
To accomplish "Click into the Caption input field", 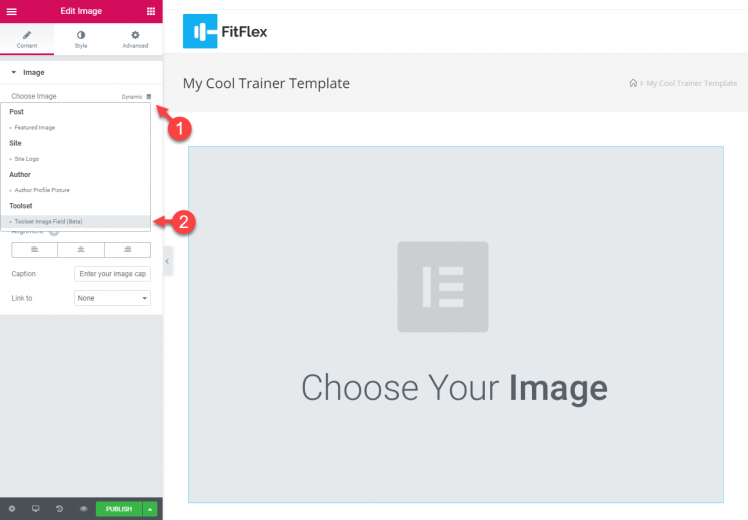I will (113, 274).
